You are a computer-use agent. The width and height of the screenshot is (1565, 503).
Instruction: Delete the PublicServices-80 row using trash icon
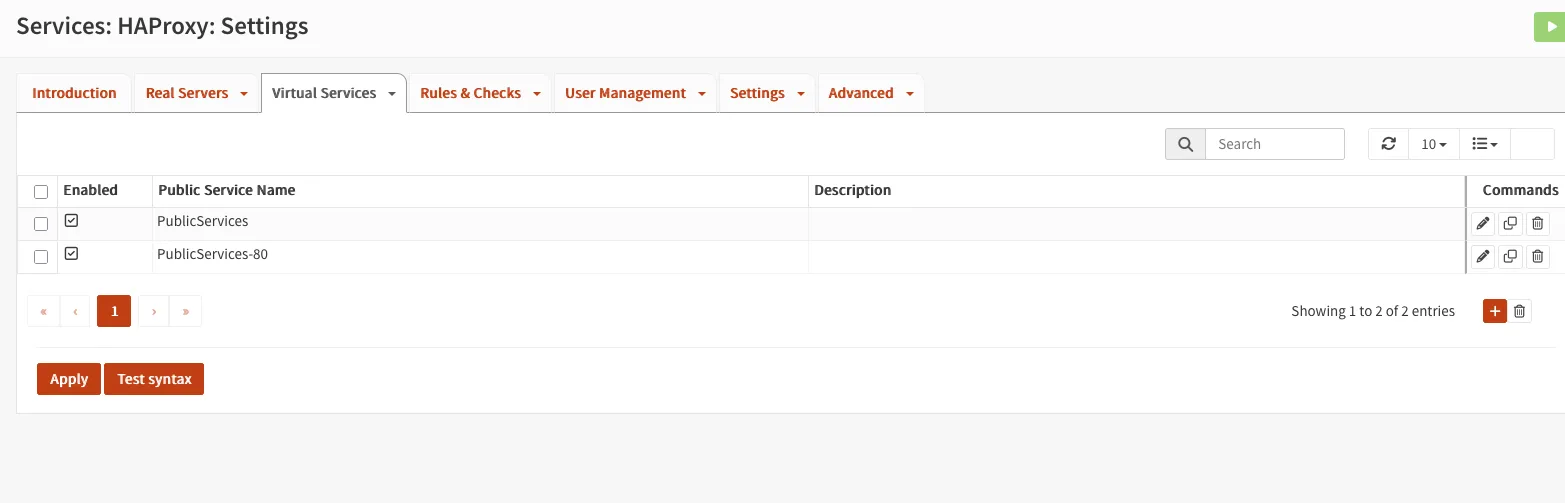coord(1538,257)
